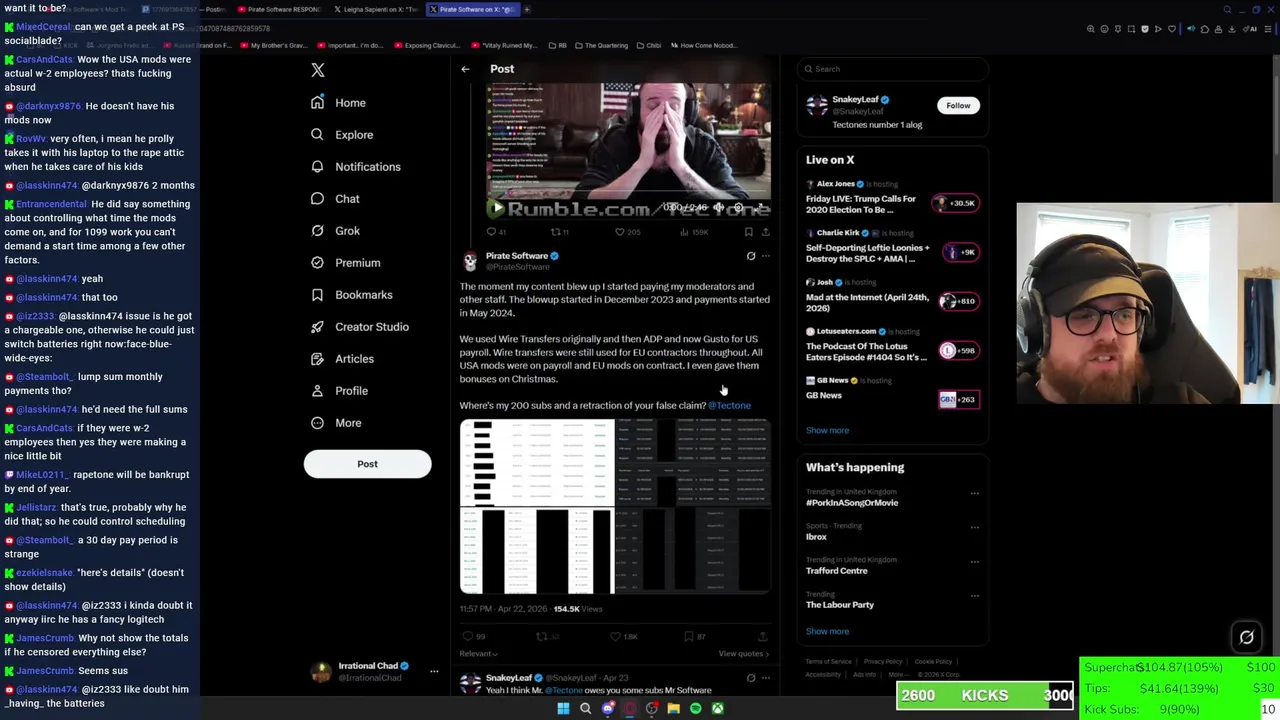Bookmark the main post with 87 bookmarks
This screenshot has width=1280, height=720.
point(694,636)
